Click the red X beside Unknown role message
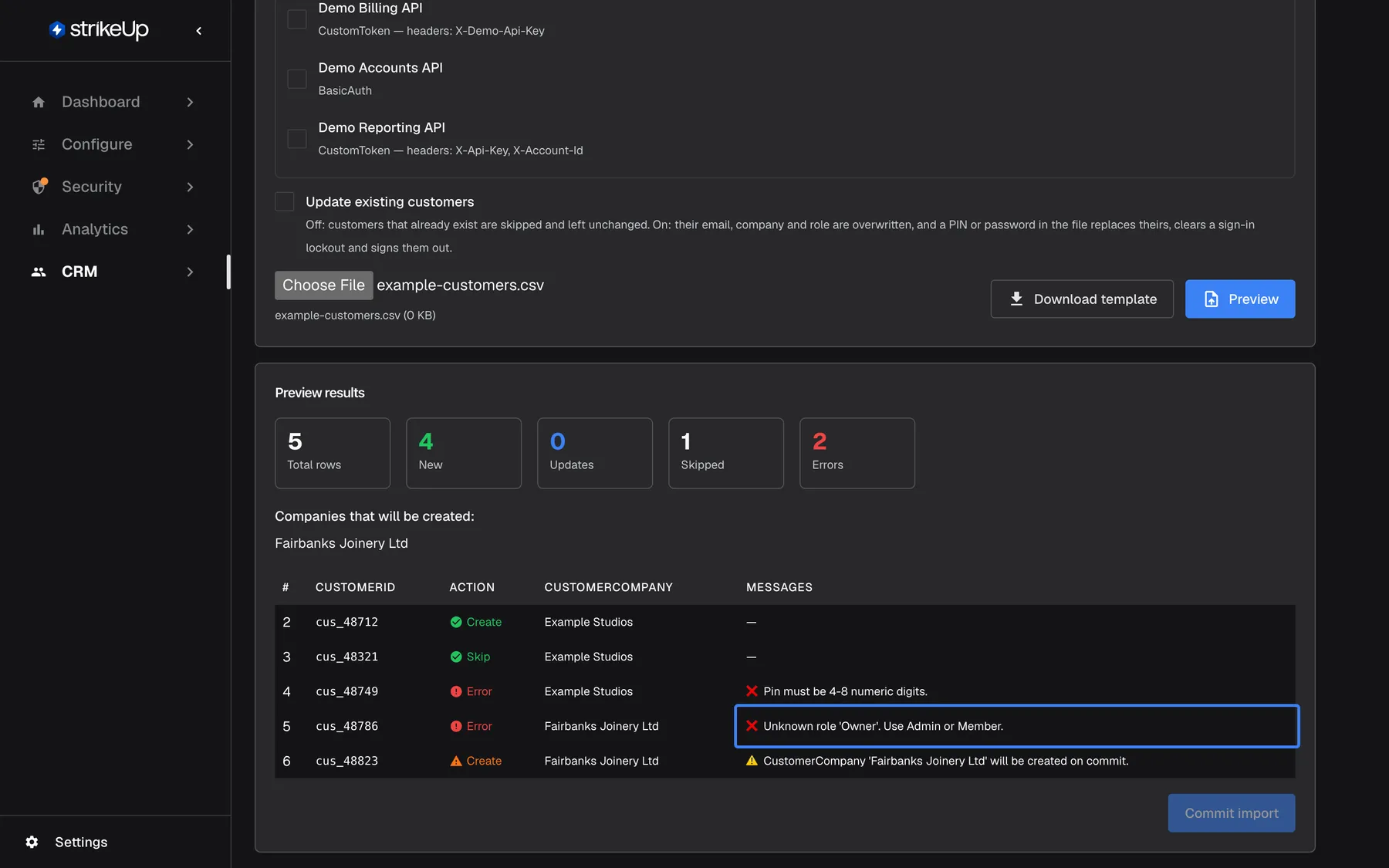Viewport: 1389px width, 868px height. click(x=752, y=726)
